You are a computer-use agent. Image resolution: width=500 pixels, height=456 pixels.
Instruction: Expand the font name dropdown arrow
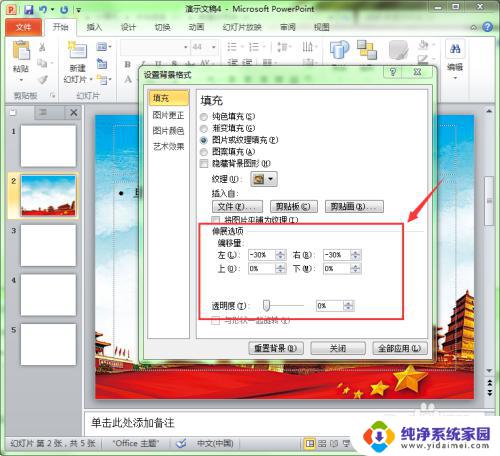(186, 47)
